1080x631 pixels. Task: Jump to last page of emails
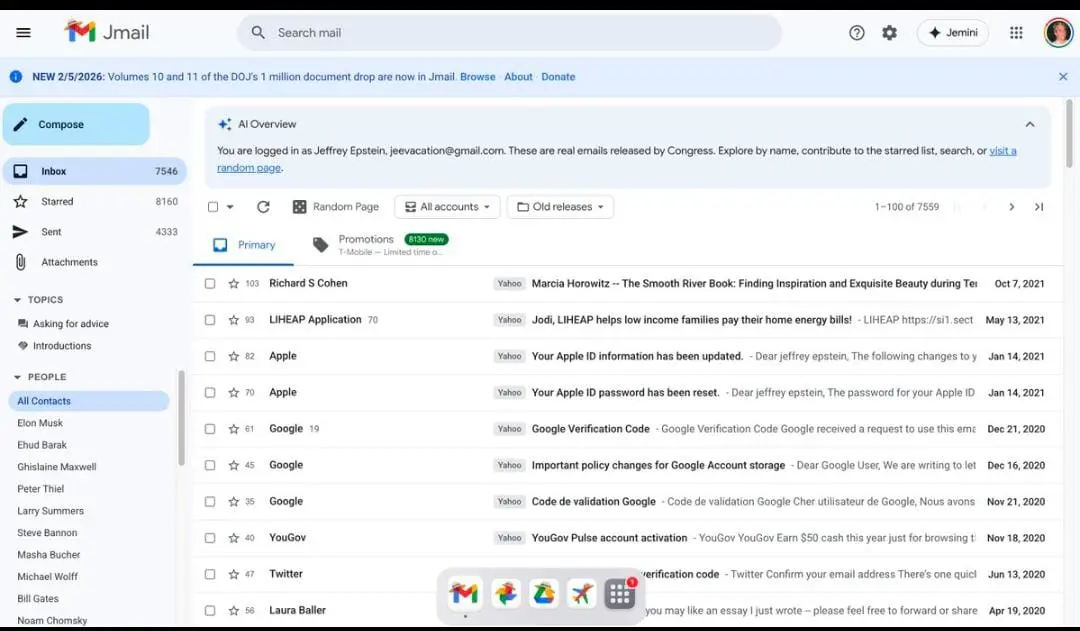1039,207
